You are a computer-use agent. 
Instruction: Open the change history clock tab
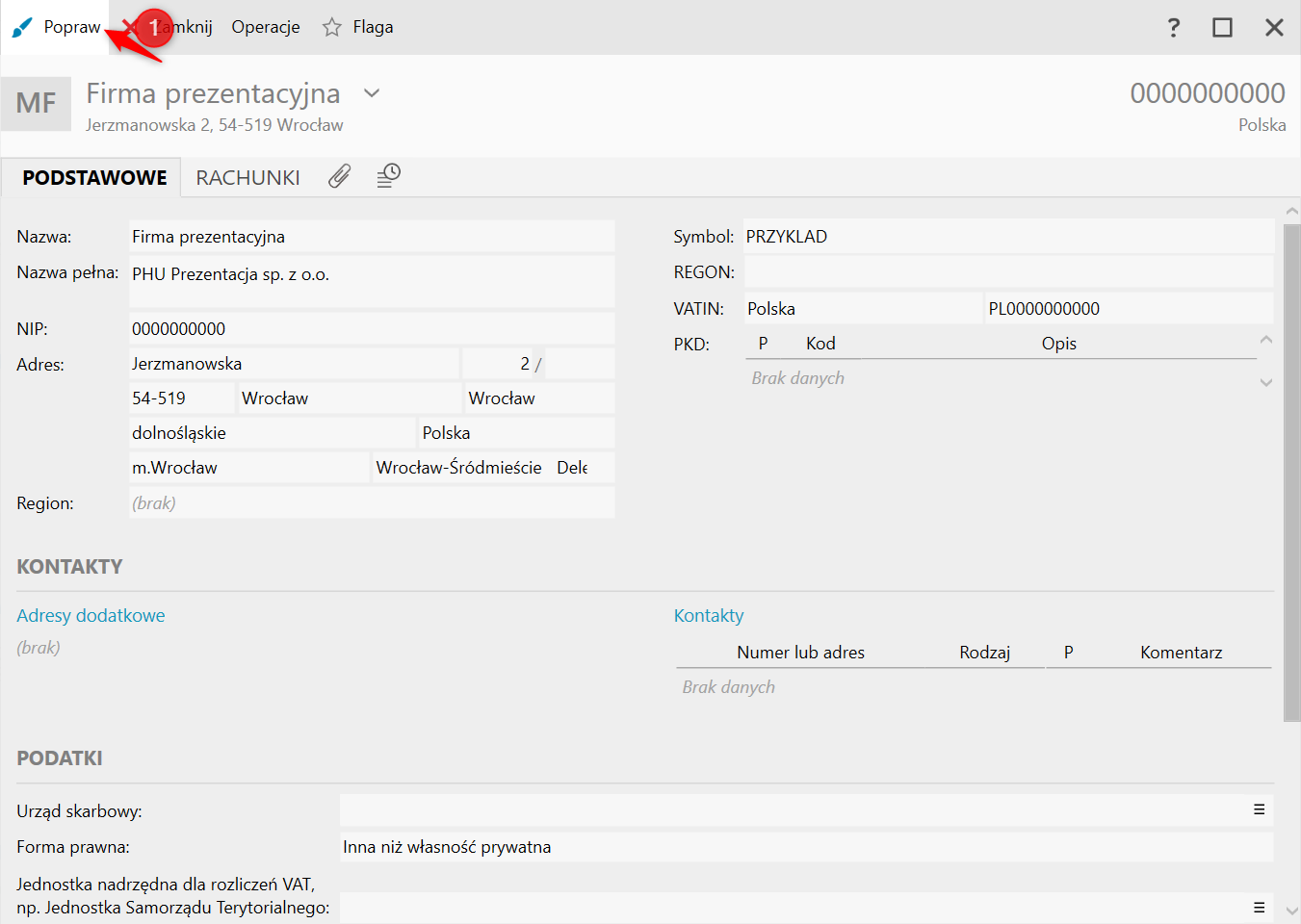click(x=388, y=176)
